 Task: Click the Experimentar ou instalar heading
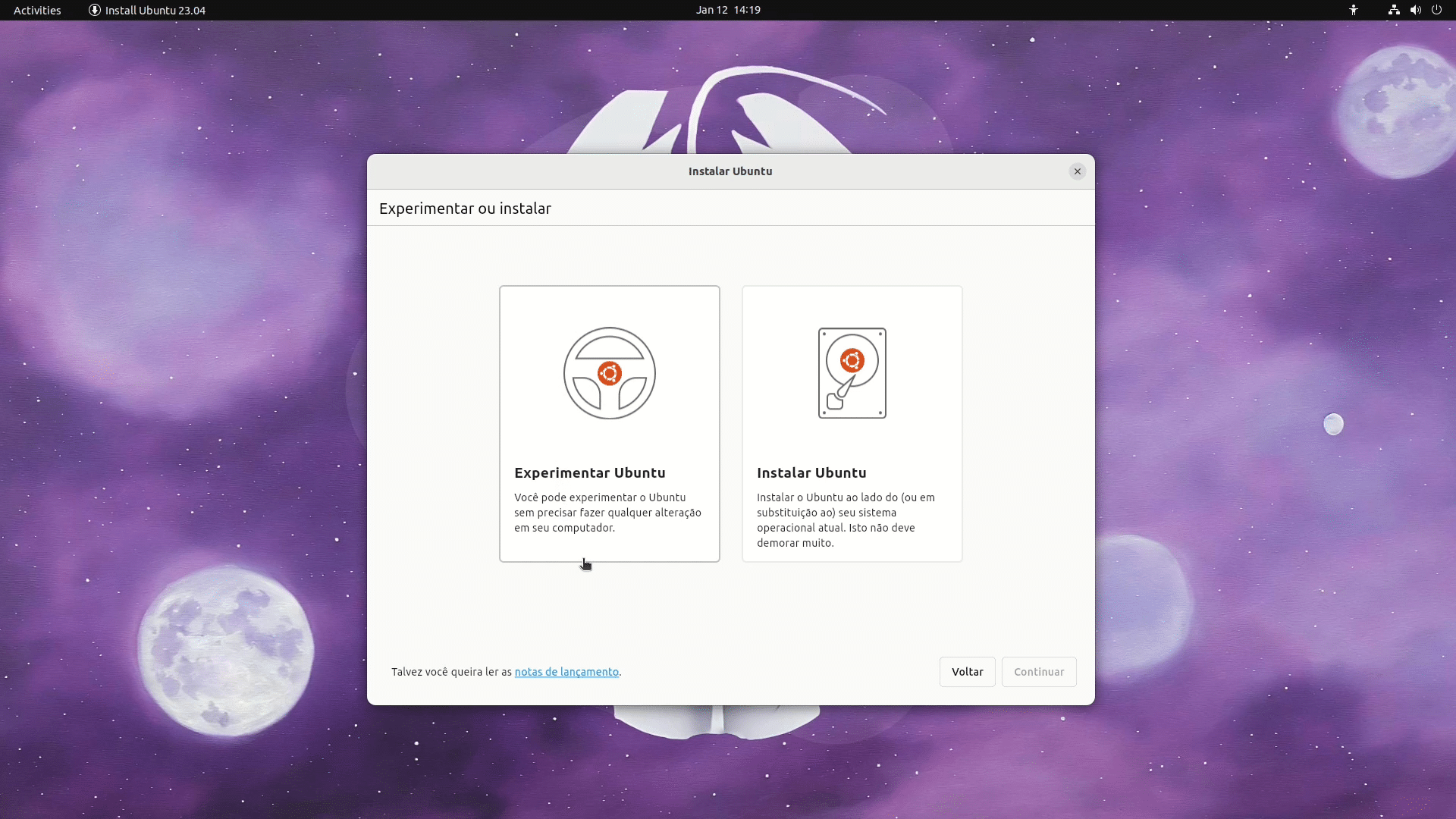(465, 209)
